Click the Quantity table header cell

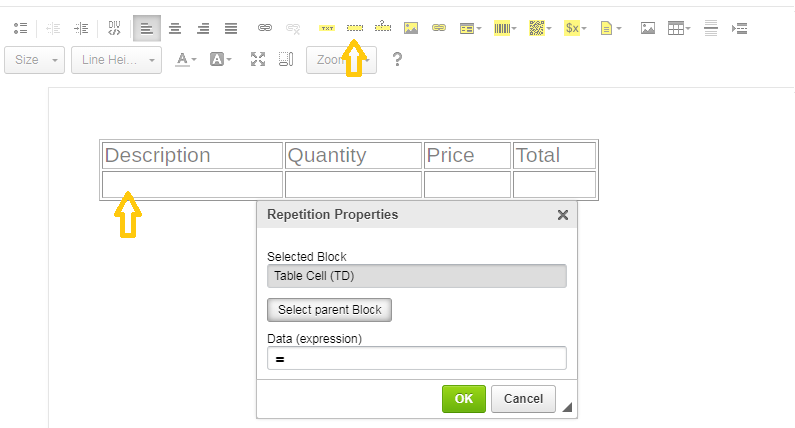[353, 155]
